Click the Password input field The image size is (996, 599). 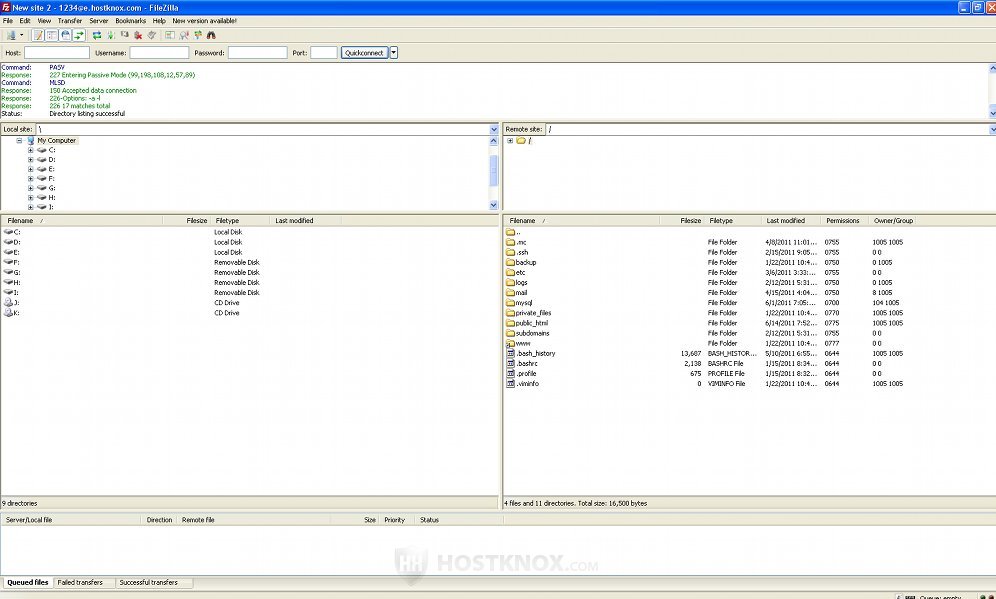[257, 53]
